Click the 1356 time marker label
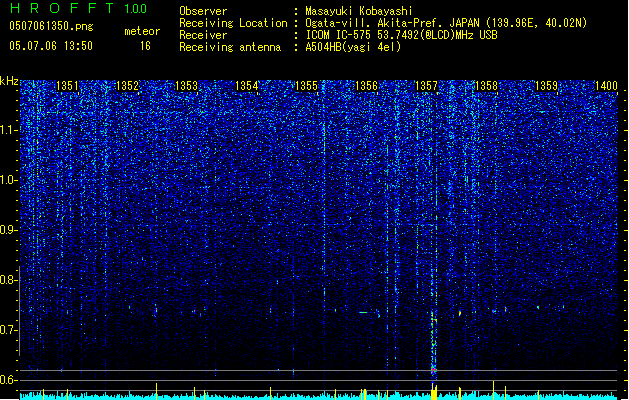The image size is (629, 400). (x=366, y=86)
